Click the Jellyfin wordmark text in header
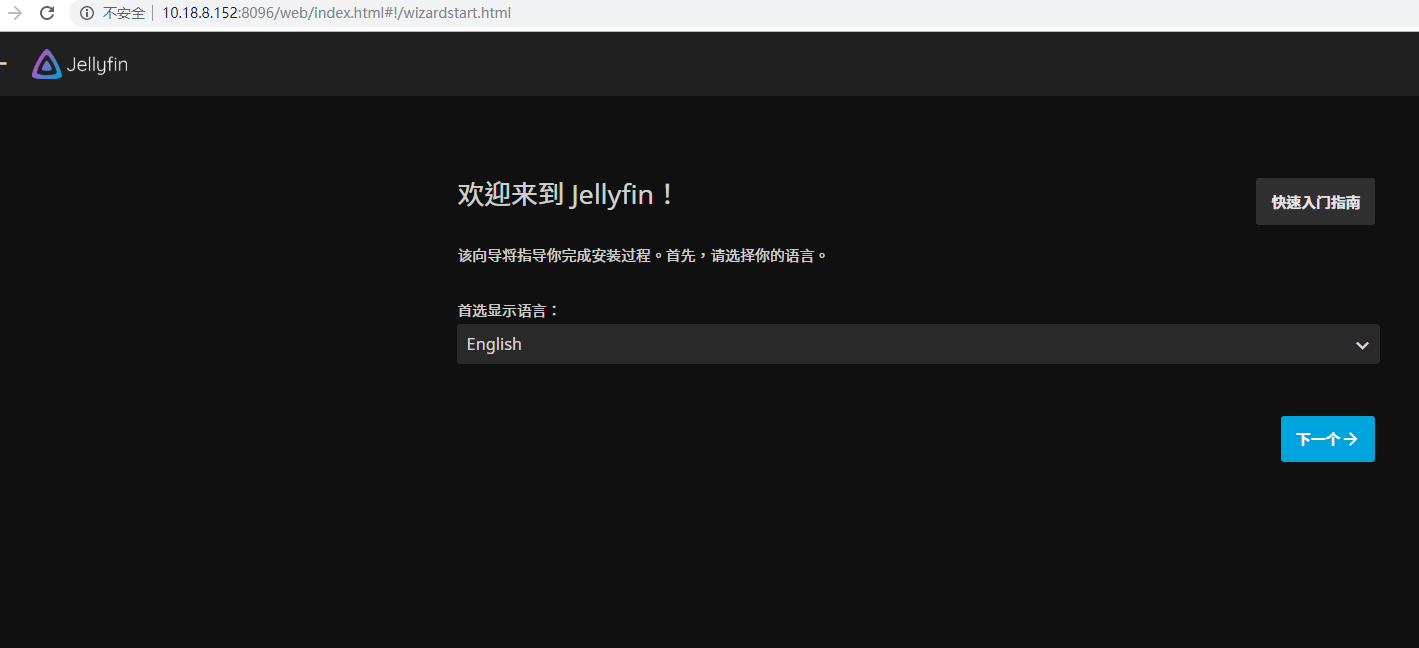Viewport: 1419px width, 648px height. (97, 65)
